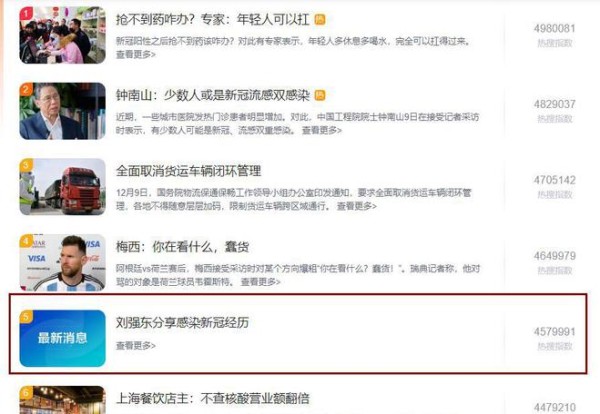Image resolution: width=600 pixels, height=414 pixels.
Task: Click the orange hot badge beside 抢不到药咋办 headline
Action: click(320, 20)
